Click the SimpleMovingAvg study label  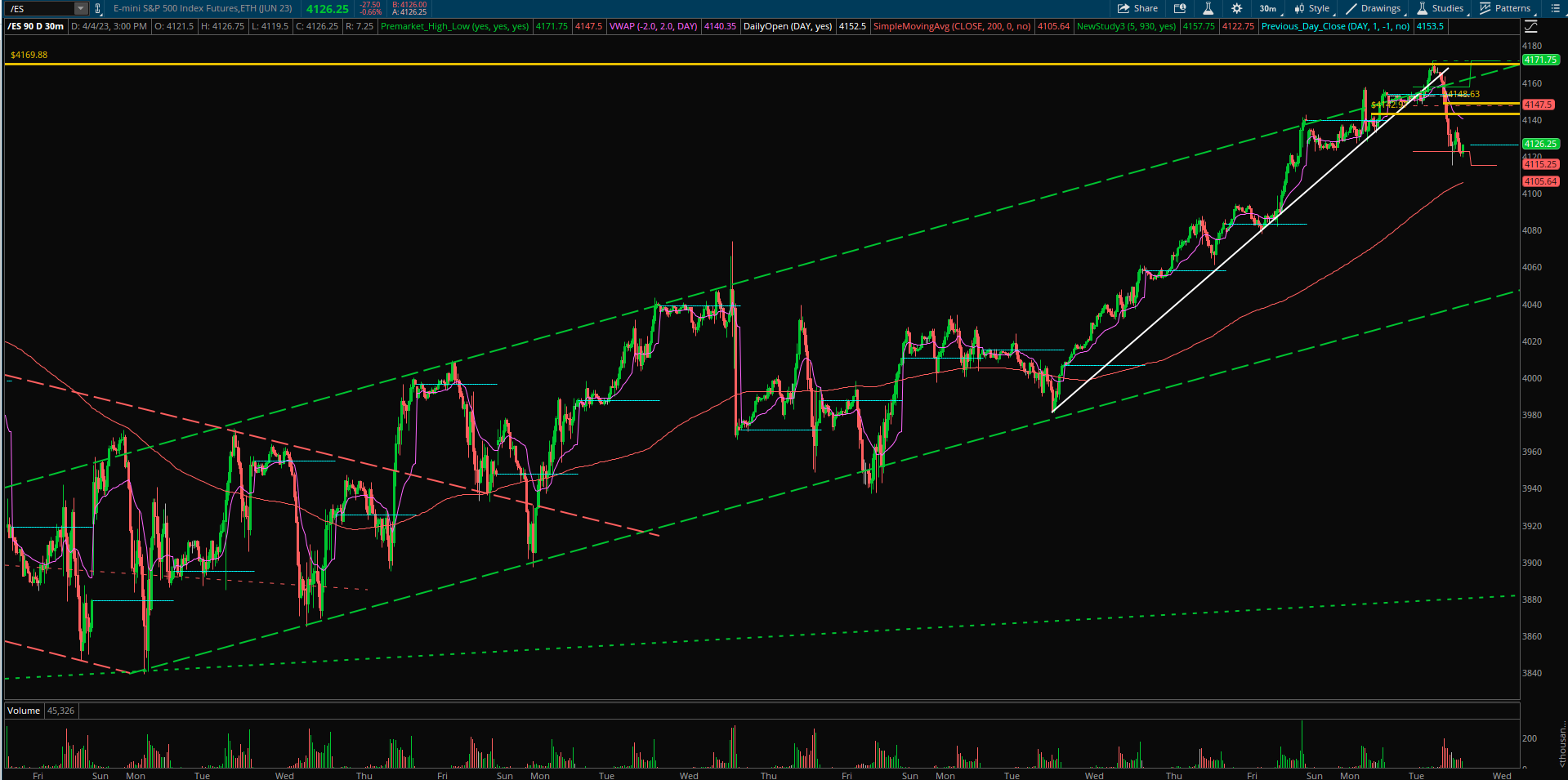[951, 26]
